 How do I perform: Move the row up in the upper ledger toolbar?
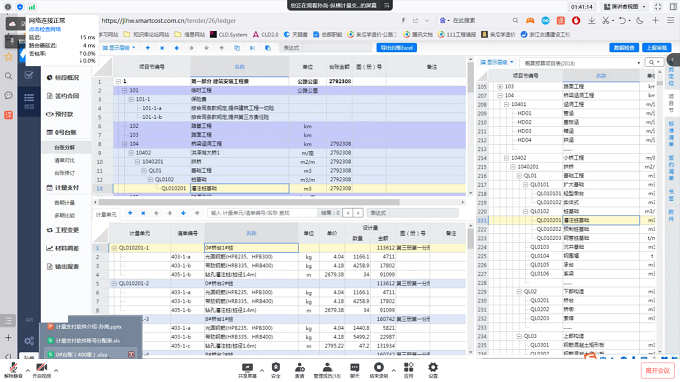pyautogui.click(x=222, y=48)
